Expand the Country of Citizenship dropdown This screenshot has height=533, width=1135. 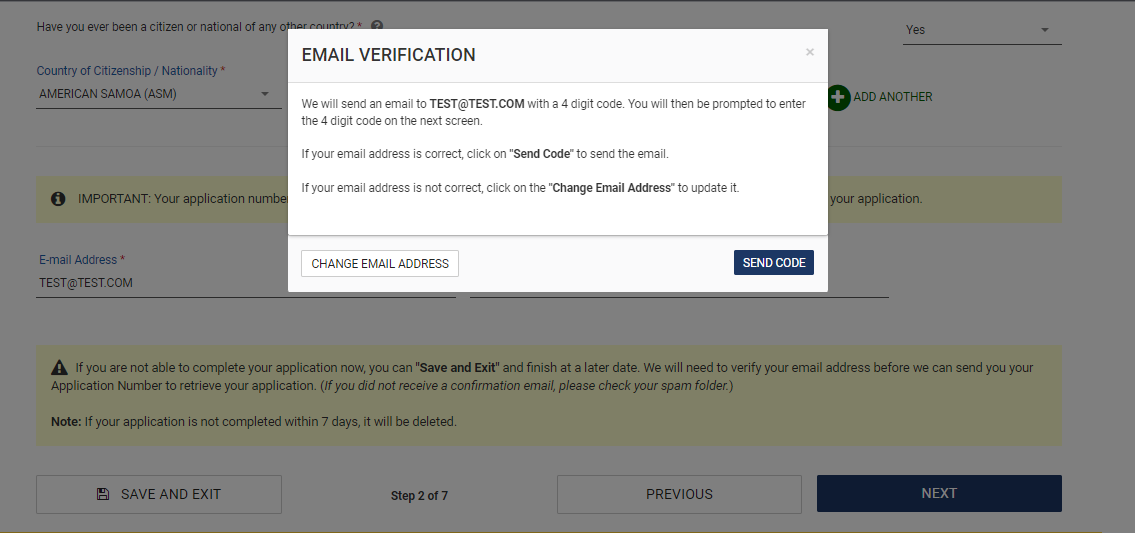click(x=157, y=94)
